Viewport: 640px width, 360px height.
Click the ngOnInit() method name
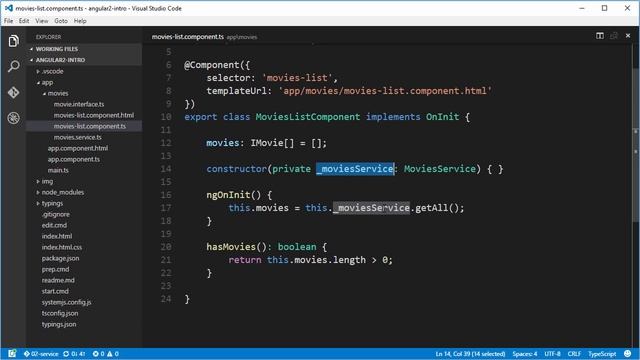[233, 195]
